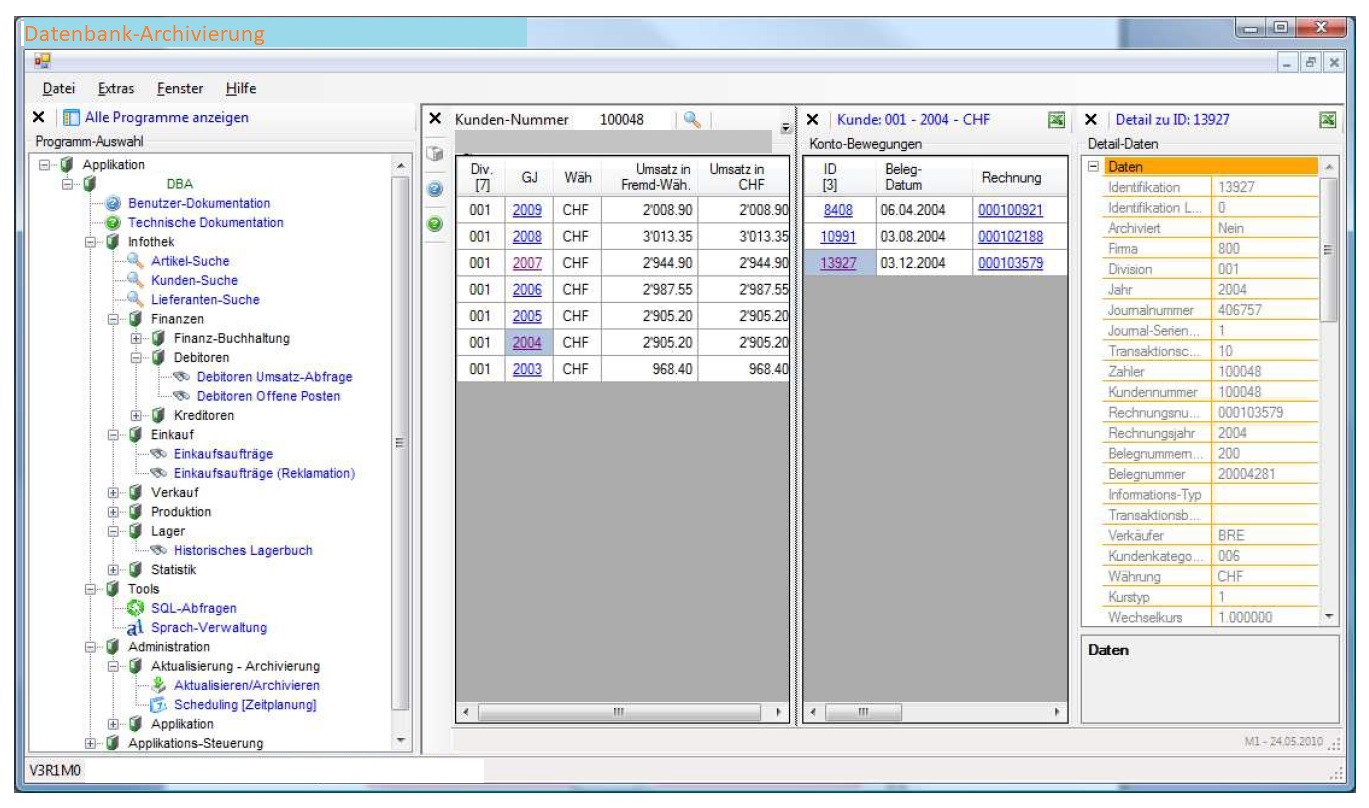The image size is (1369, 808).
Task: Expand the Produktion tree node
Action: point(115,511)
